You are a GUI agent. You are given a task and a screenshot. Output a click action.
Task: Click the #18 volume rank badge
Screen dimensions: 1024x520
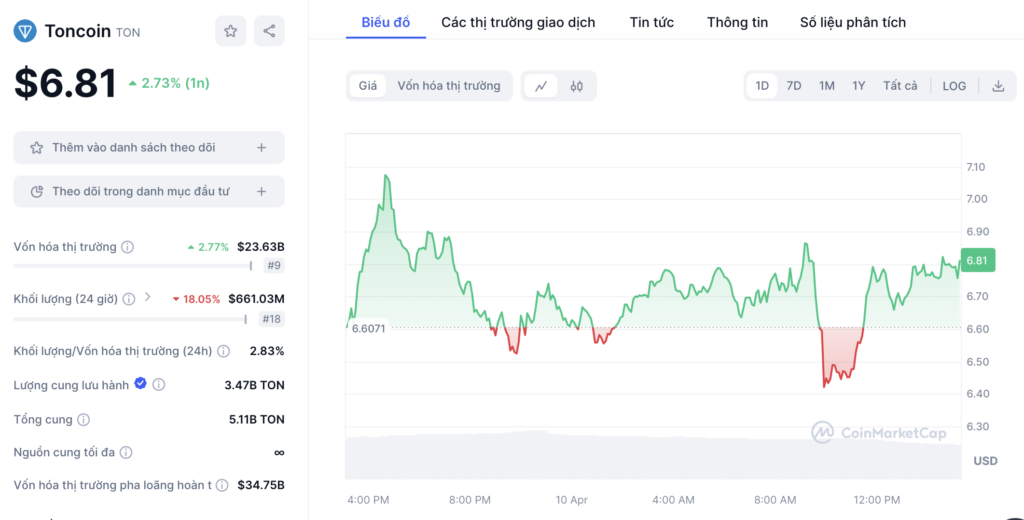(272, 319)
